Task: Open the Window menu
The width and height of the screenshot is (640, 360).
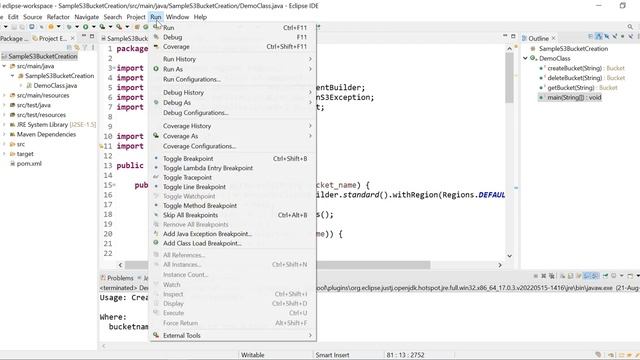Action: pos(177,17)
